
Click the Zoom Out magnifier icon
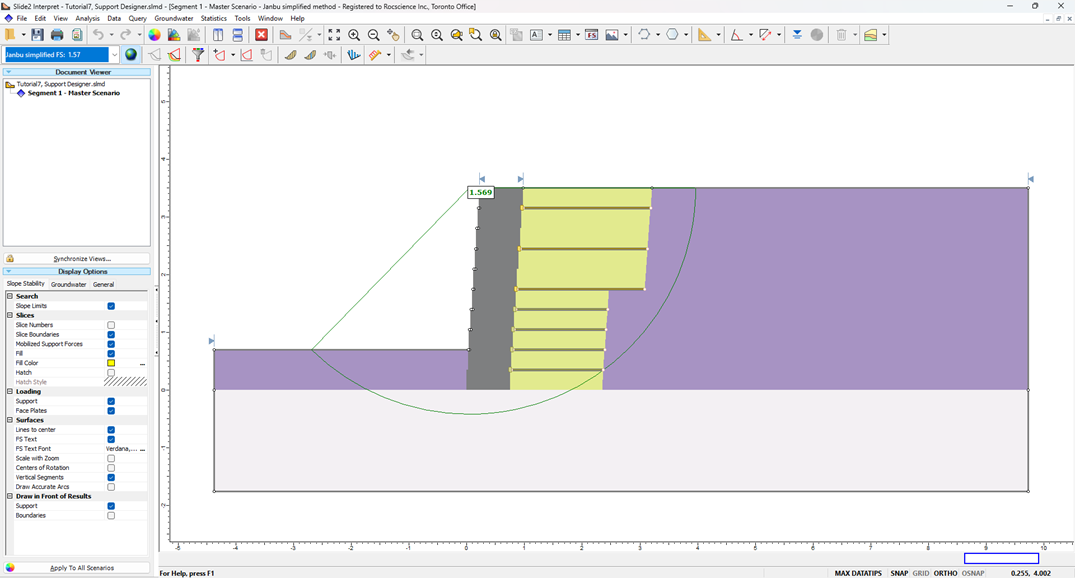[x=374, y=35]
